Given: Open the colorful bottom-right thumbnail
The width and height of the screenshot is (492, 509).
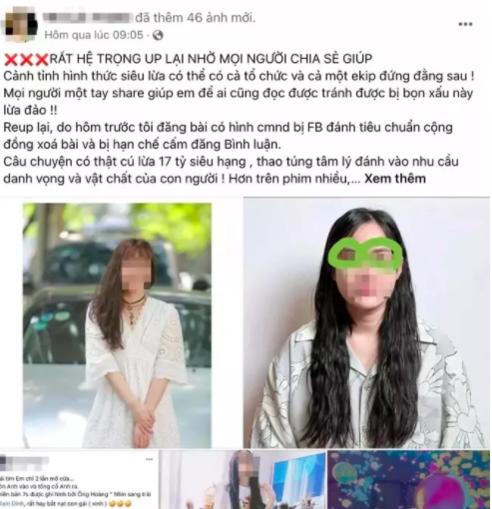Looking at the screenshot, I should 409,480.
